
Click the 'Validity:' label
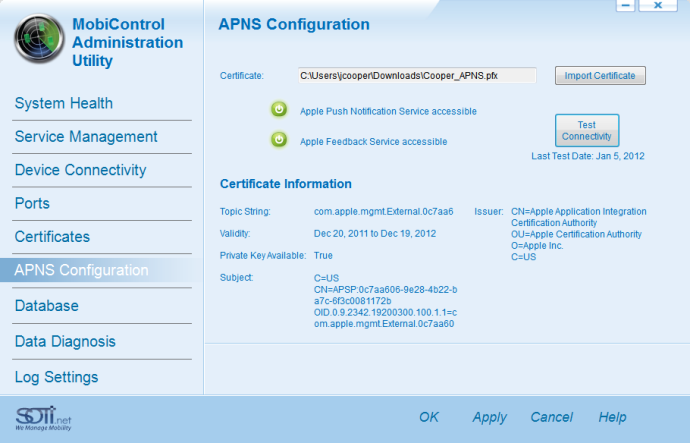(x=235, y=234)
